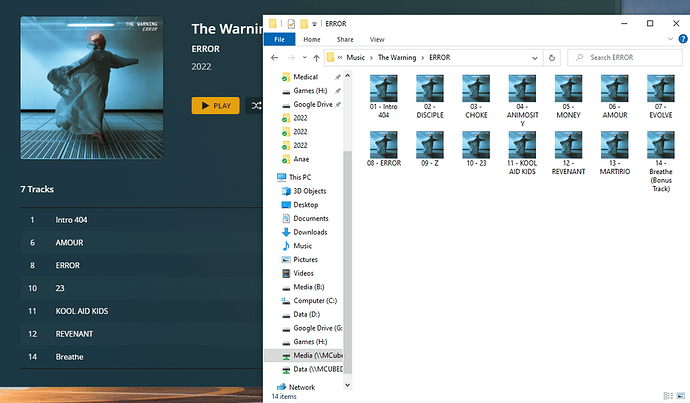Viewport: 690px width, 403px height.
Task: Click the PLAY button for the ERROR album
Action: [216, 106]
